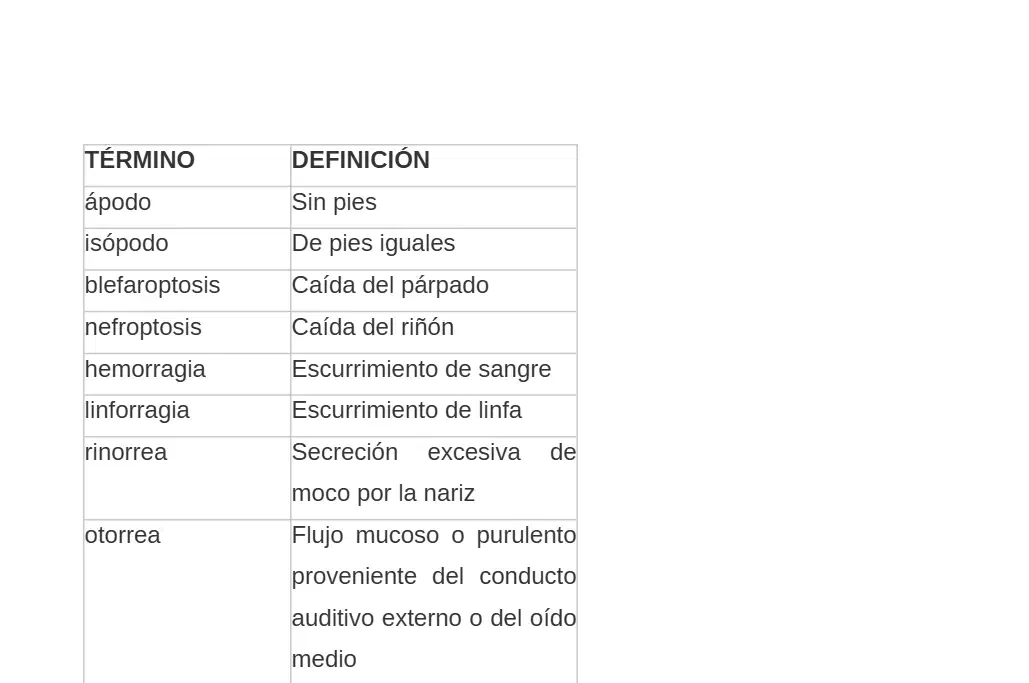This screenshot has height=683, width=1029.
Task: Click the text Flujo mucoso o purulento
Action: tap(434, 535)
